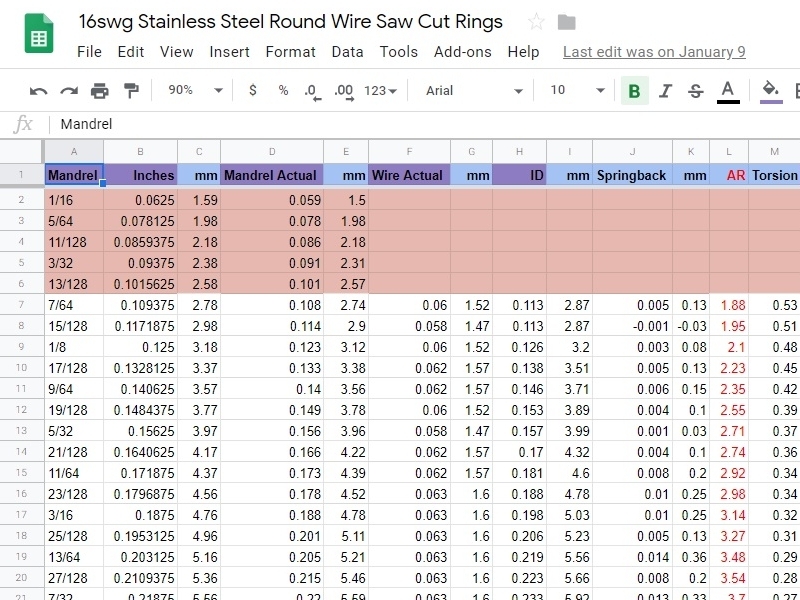Decrease decimal places in toolbar
Image resolution: width=800 pixels, height=600 pixels.
pos(312,91)
